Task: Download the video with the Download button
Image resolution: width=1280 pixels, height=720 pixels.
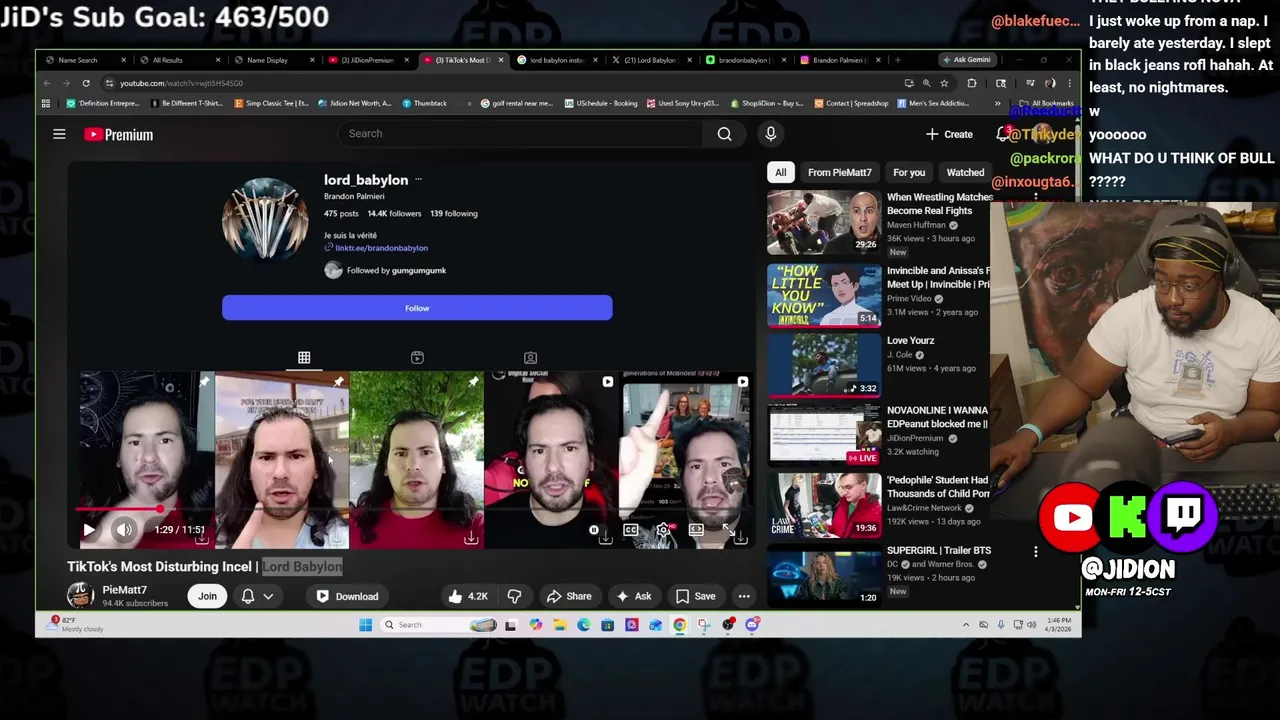Action: pos(347,596)
